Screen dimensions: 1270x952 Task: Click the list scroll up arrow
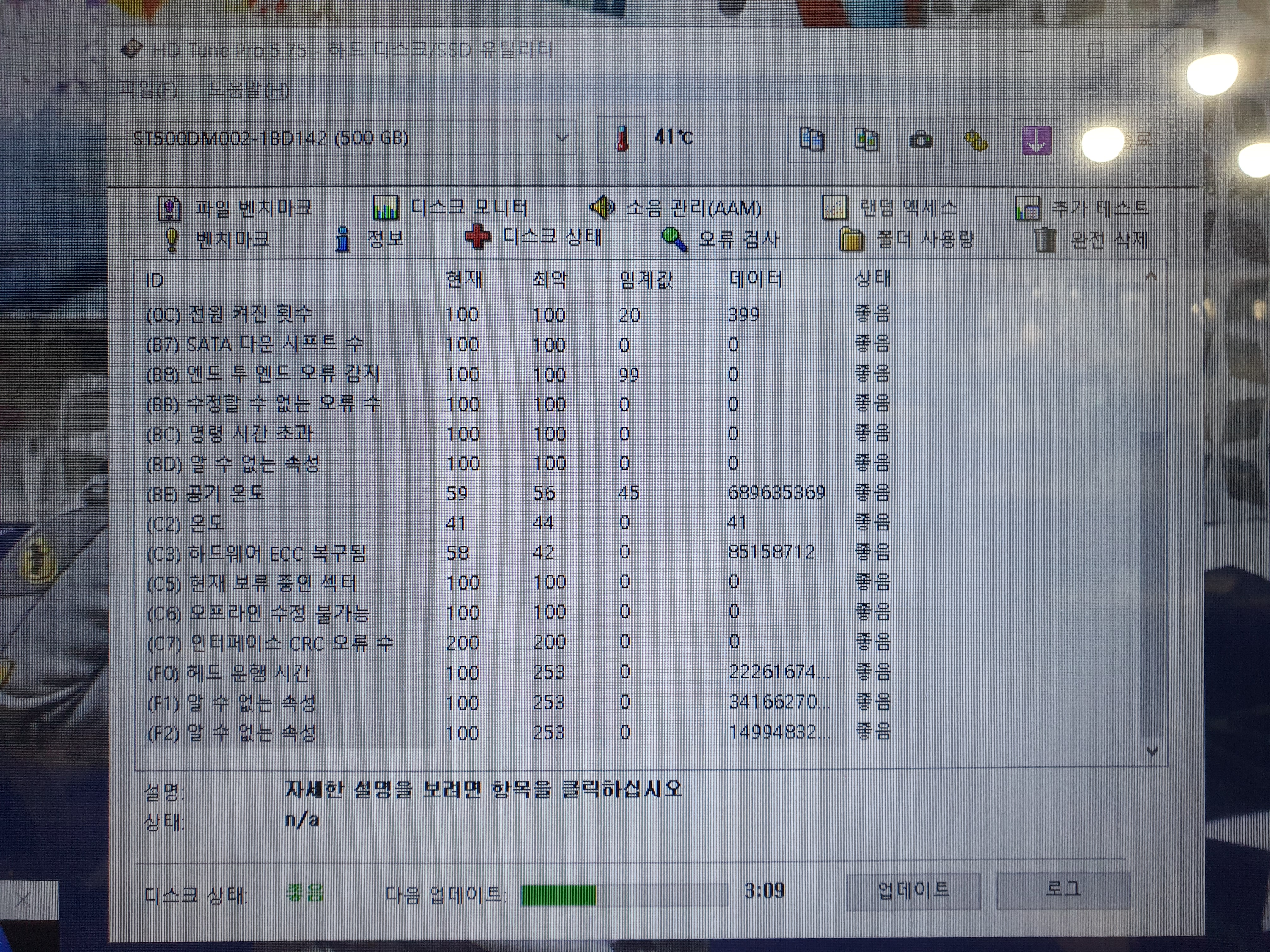(1151, 277)
